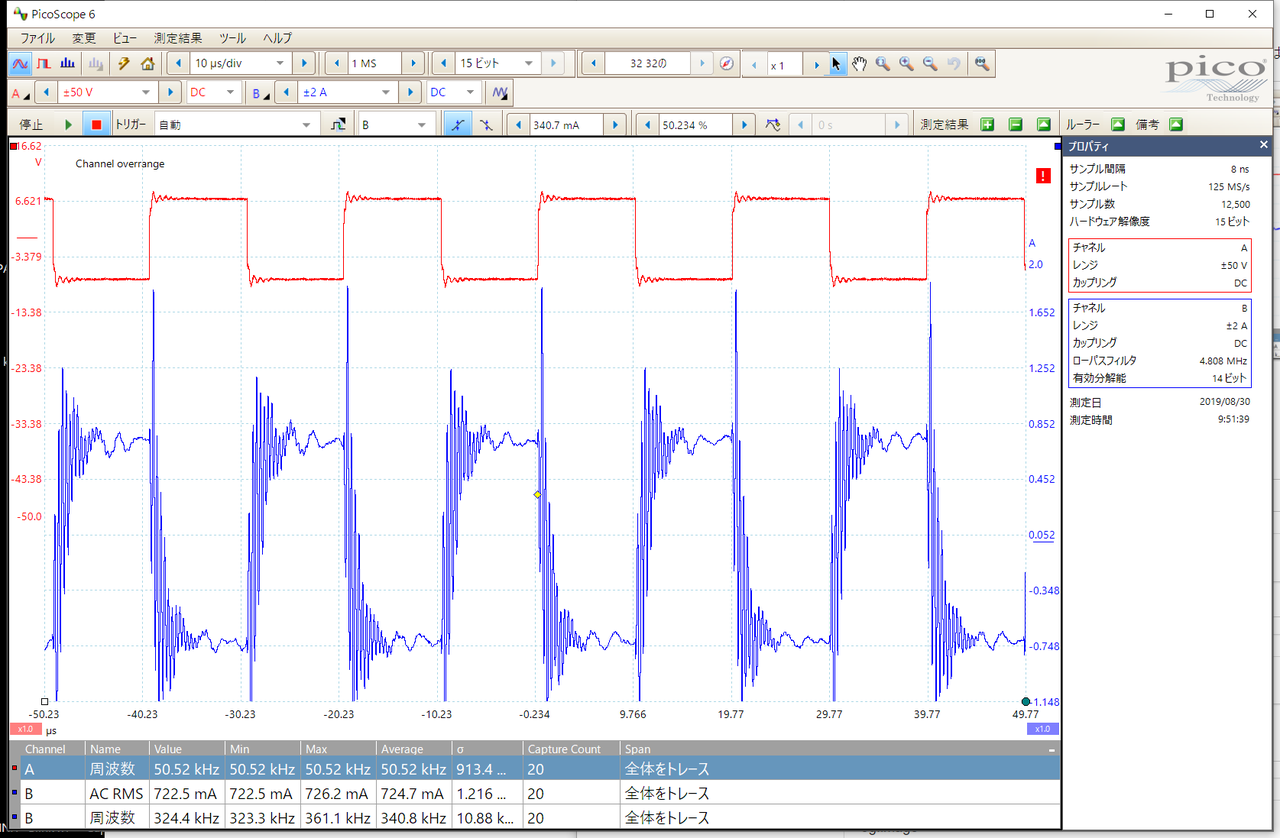Click the Home icon in toolbar
The width and height of the screenshot is (1280, 838).
(147, 63)
